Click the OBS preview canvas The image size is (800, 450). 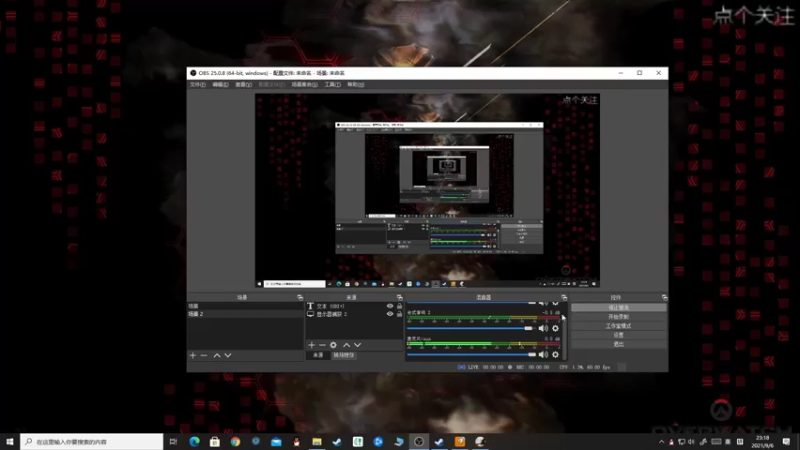tap(427, 190)
